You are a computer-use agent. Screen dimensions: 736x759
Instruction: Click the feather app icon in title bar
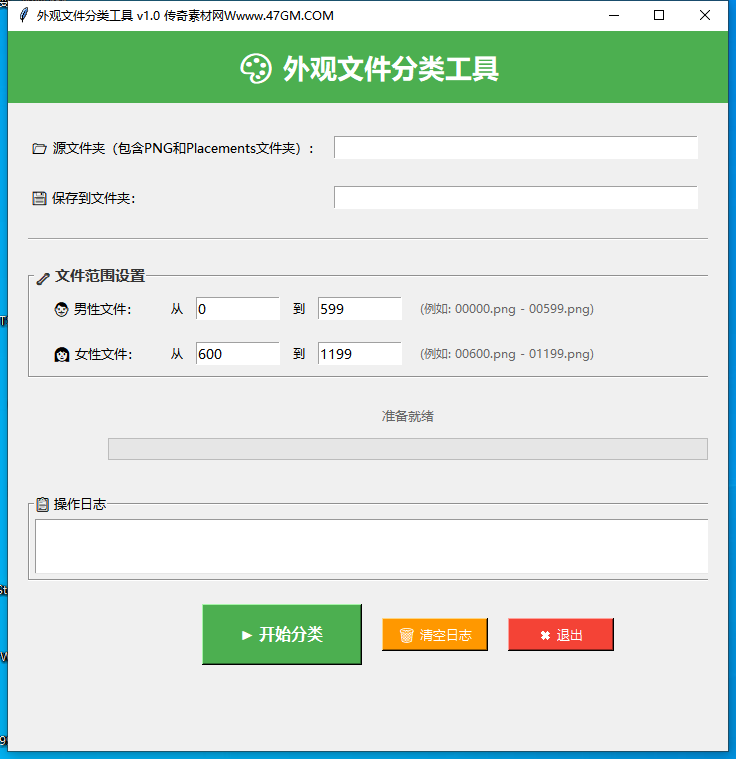click(x=22, y=16)
